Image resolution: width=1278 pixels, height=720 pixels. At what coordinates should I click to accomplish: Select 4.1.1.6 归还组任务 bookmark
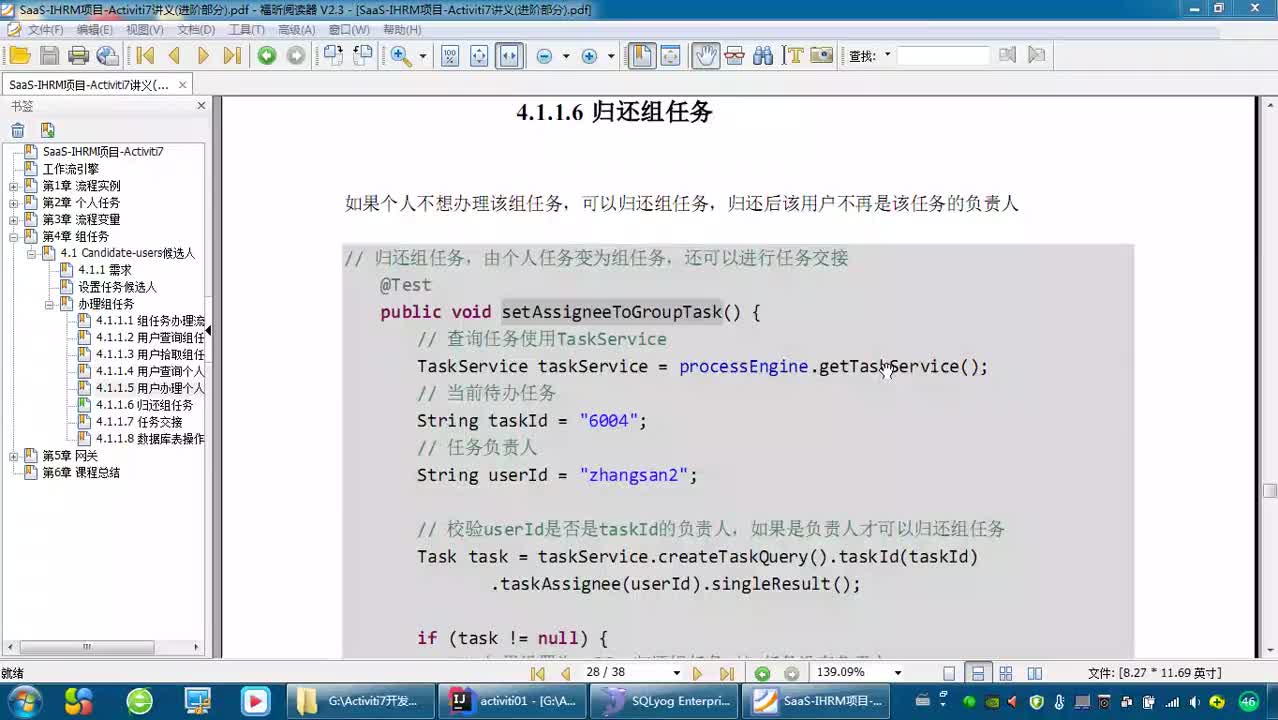click(x=144, y=405)
